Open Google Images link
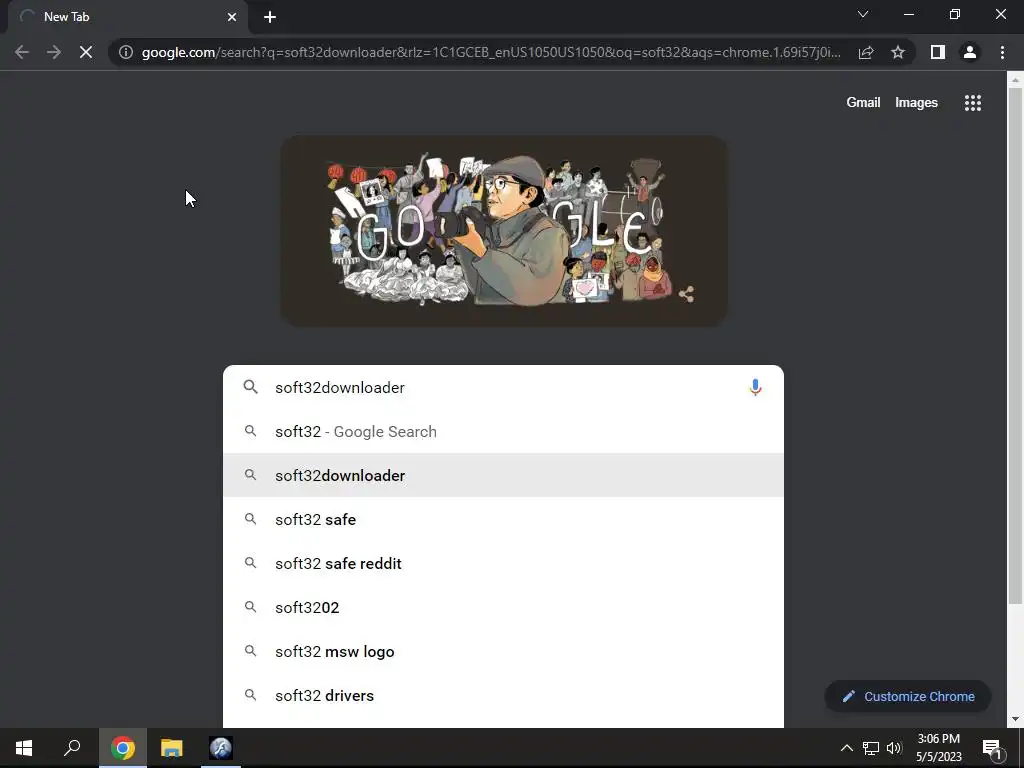The image size is (1024, 768). (x=916, y=103)
